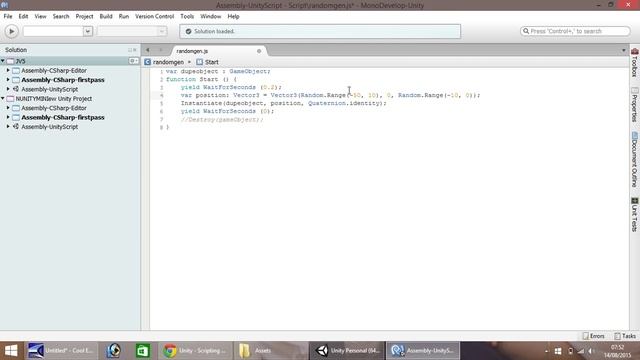Click the Assembly-CSharp-Editor project icon under JVS
This screenshot has width=640, height=360.
pos(16,71)
